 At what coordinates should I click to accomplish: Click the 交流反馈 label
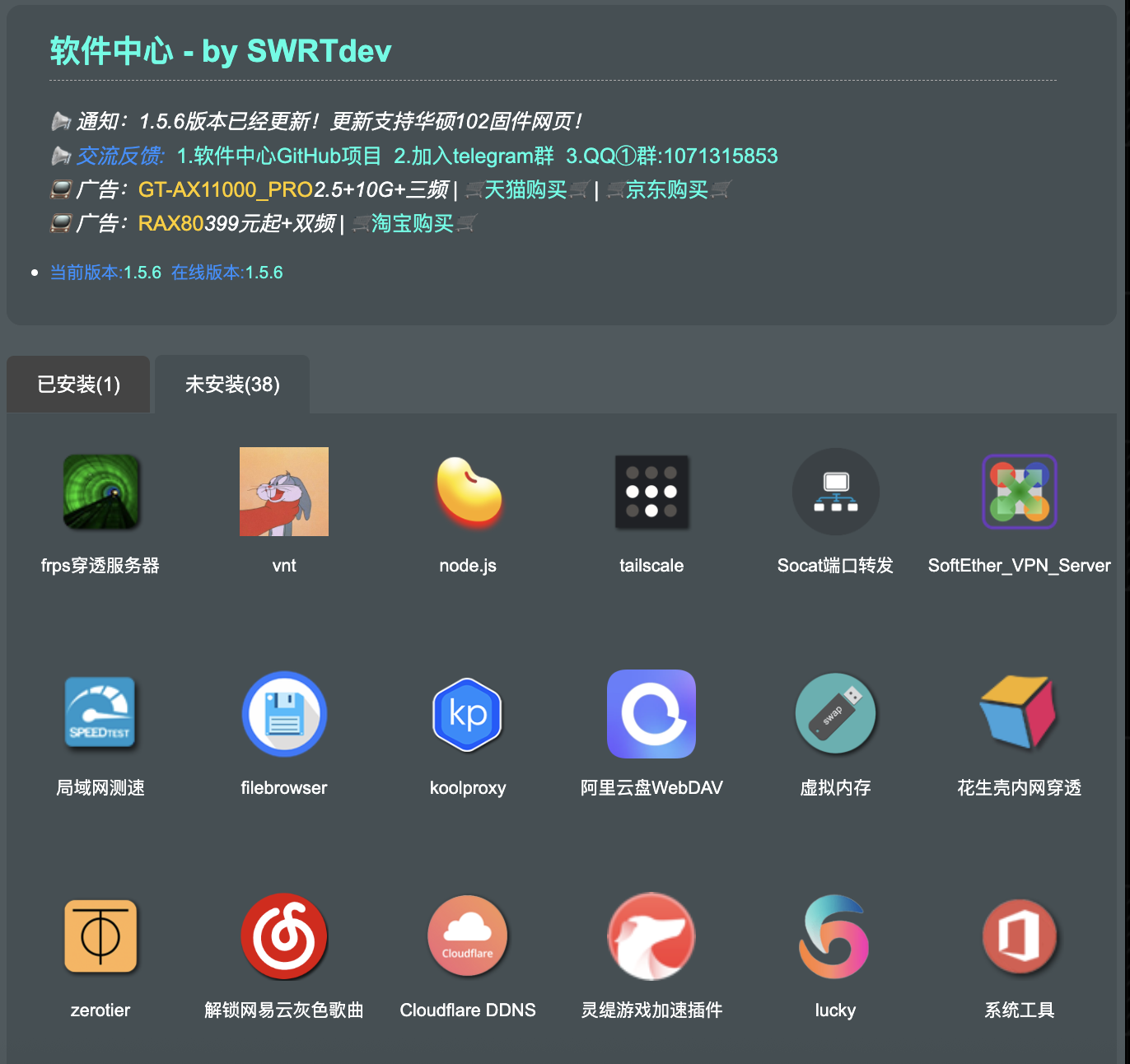(120, 156)
